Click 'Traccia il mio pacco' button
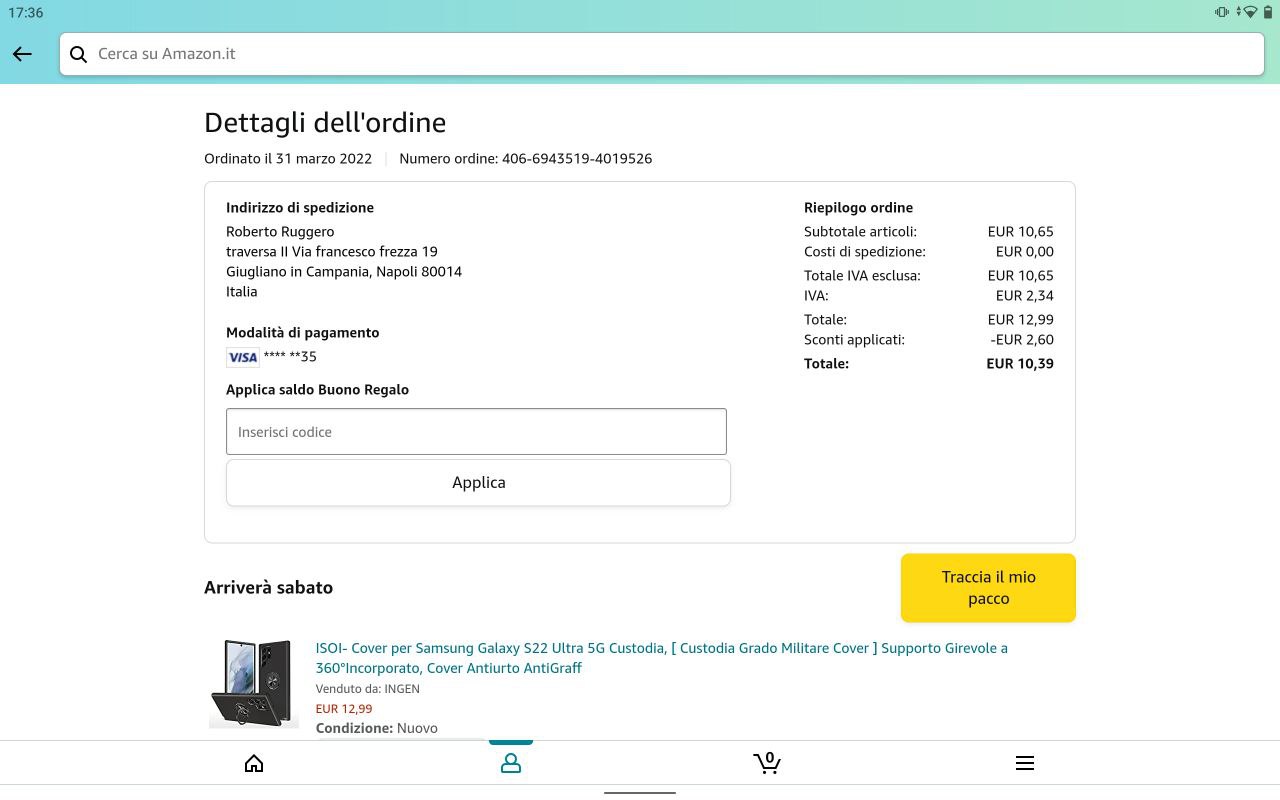Image resolution: width=1280 pixels, height=800 pixels. 988,588
